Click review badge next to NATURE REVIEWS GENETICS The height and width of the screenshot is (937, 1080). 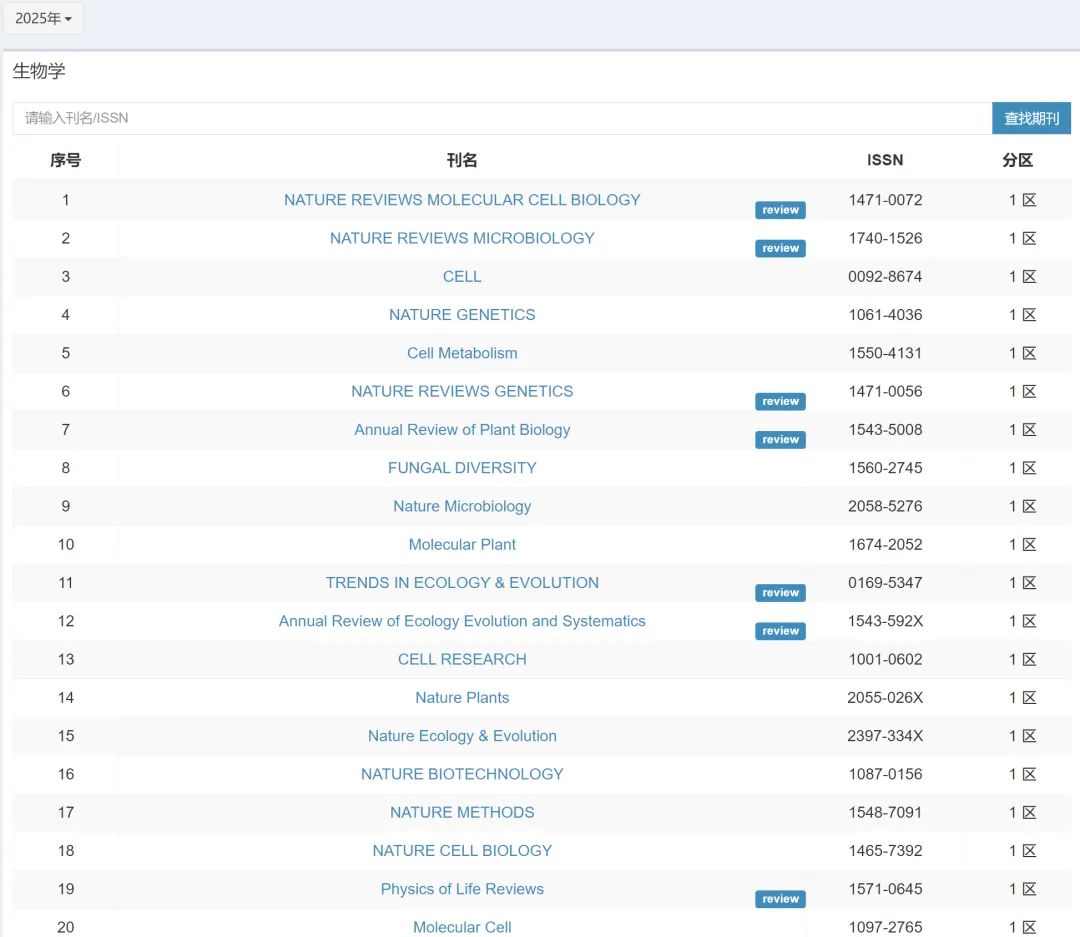780,401
